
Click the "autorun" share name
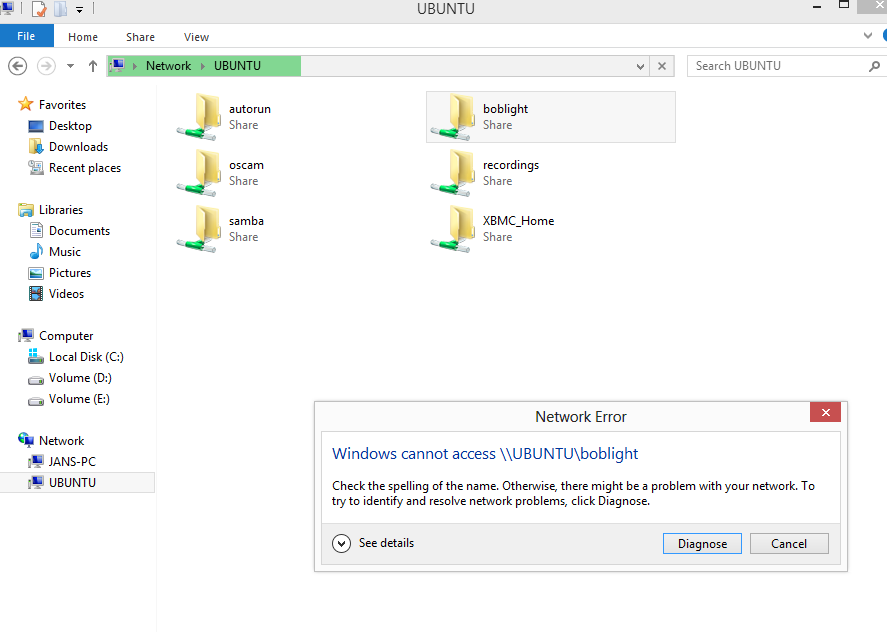[249, 109]
